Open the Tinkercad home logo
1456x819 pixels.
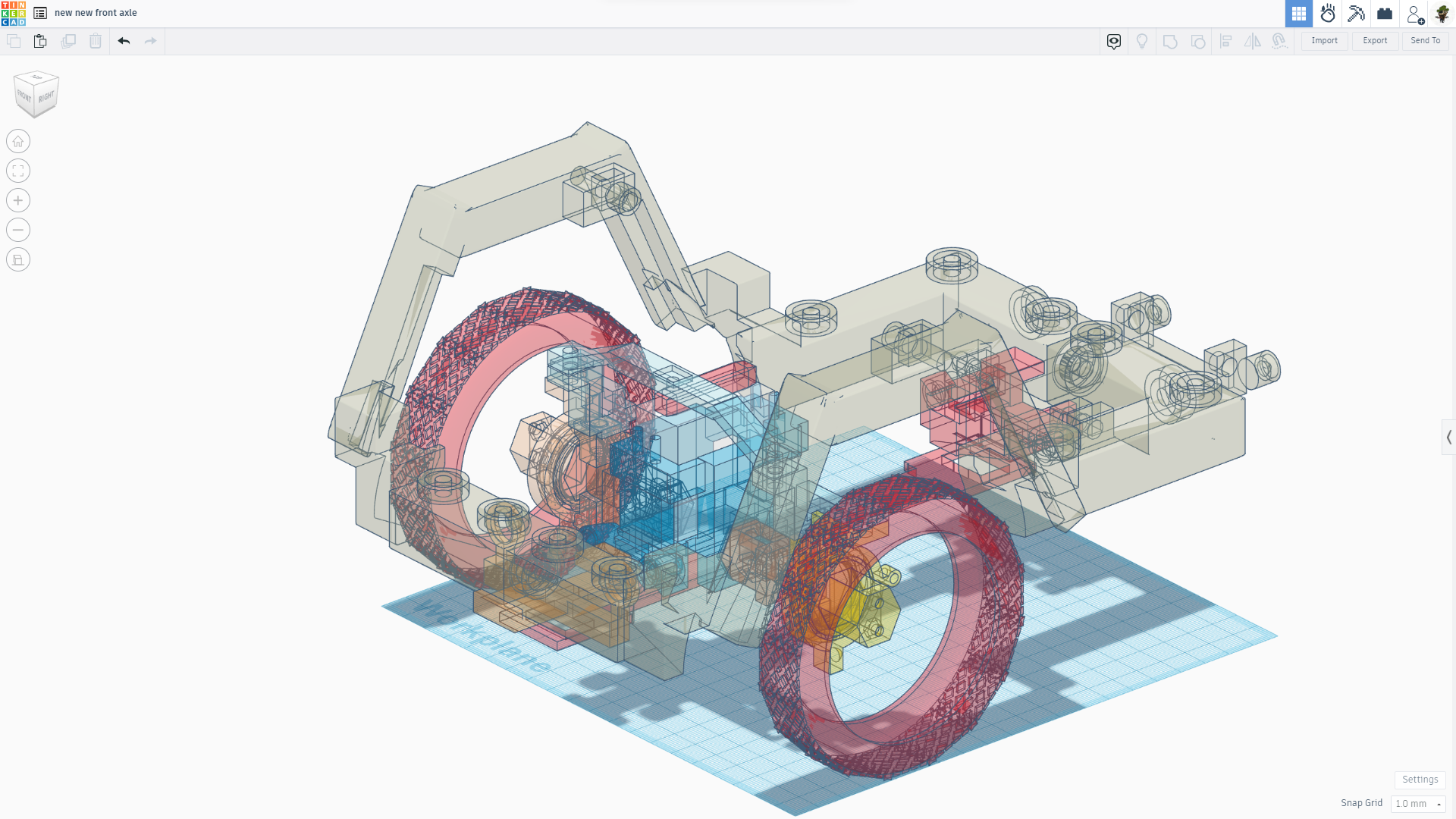(x=14, y=13)
